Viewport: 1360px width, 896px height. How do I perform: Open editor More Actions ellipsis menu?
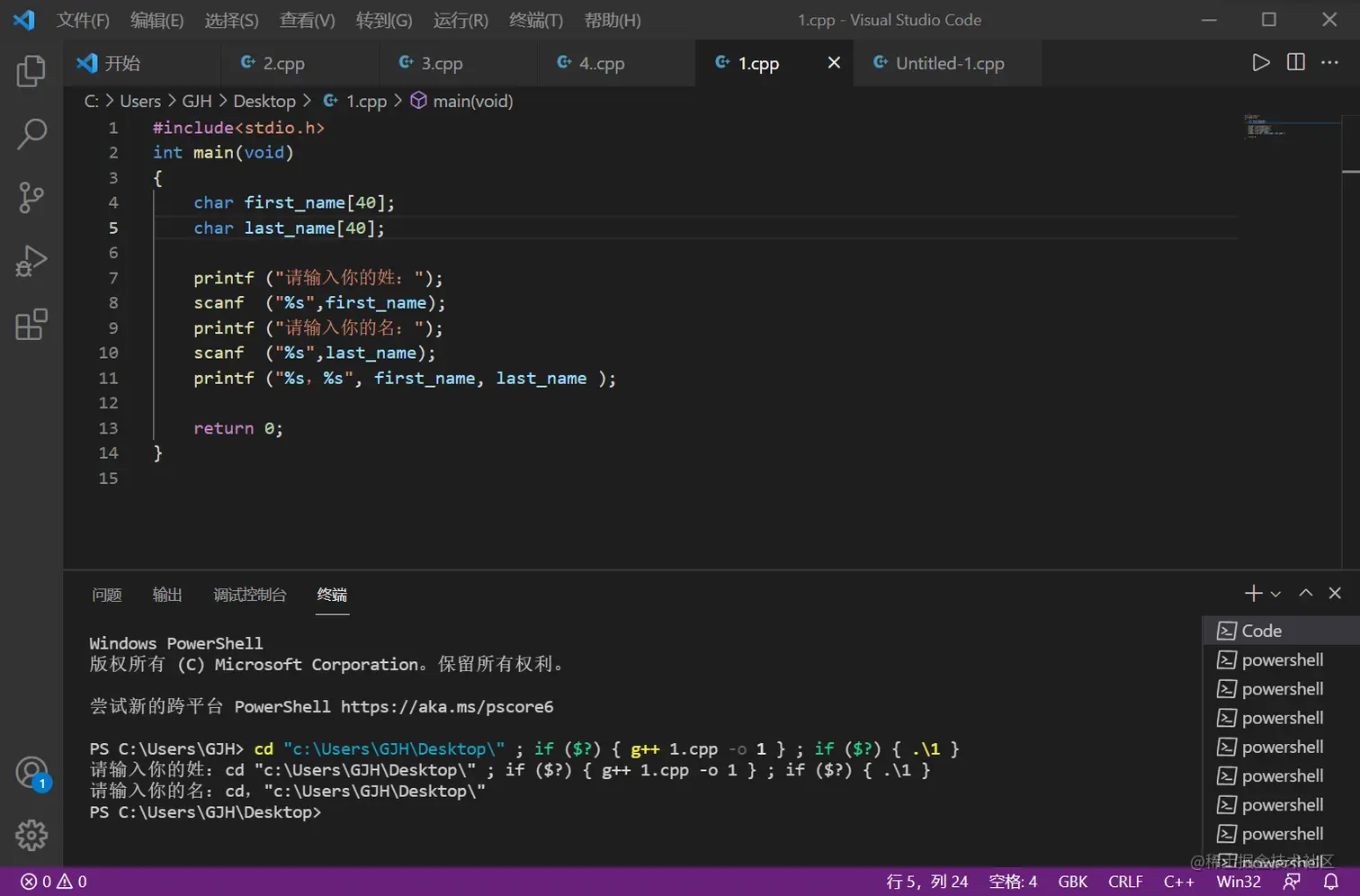click(1329, 62)
